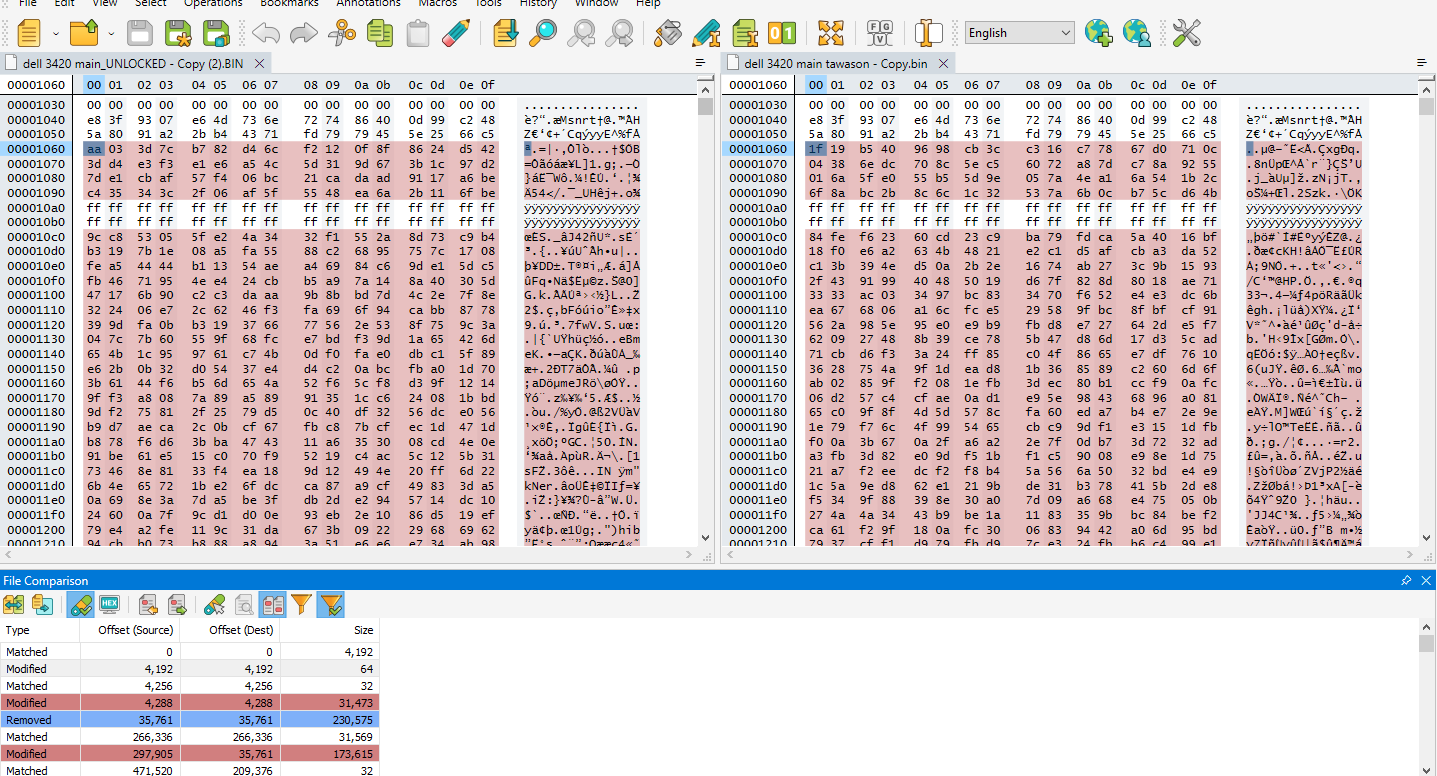Click the Compare Files icon in File Comparison
The width and height of the screenshot is (1437, 776).
pyautogui.click(x=14, y=604)
